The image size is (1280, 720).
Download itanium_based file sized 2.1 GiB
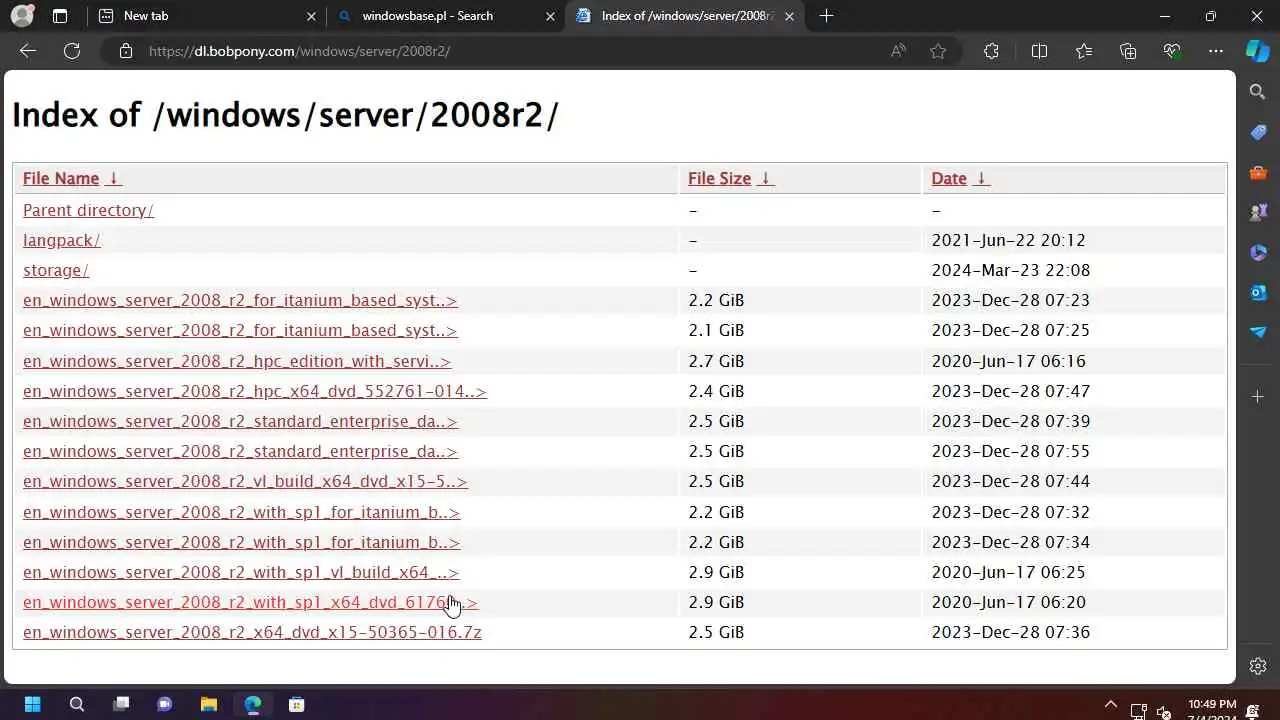click(x=240, y=330)
